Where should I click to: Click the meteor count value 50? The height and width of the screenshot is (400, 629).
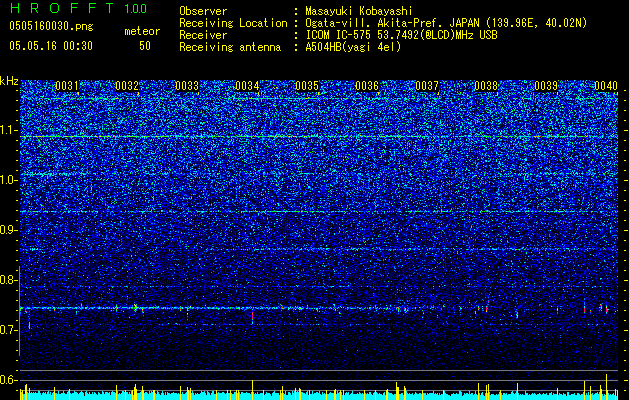click(x=145, y=46)
